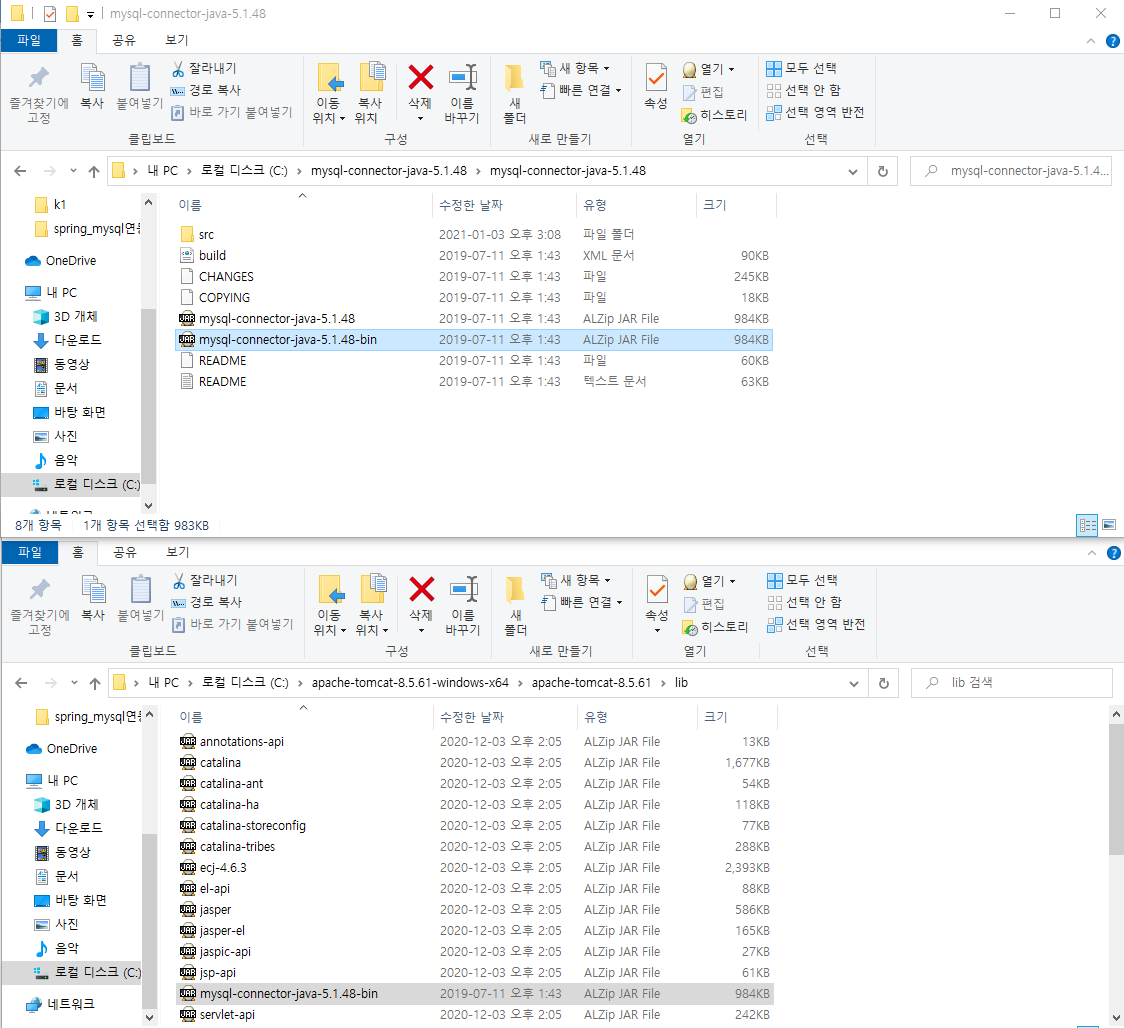
Task: Click Edit (편집) in top window ribbon
Action: 702,92
